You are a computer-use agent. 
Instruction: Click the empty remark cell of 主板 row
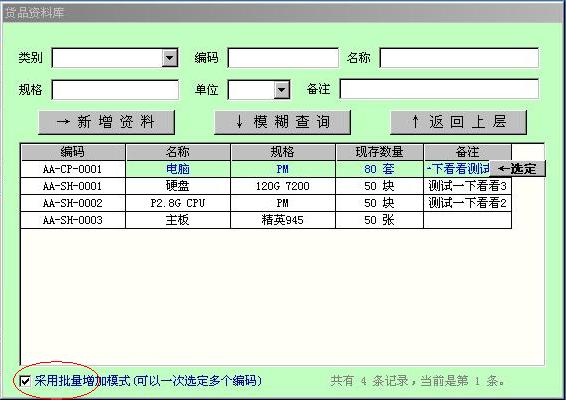pyautogui.click(x=468, y=220)
